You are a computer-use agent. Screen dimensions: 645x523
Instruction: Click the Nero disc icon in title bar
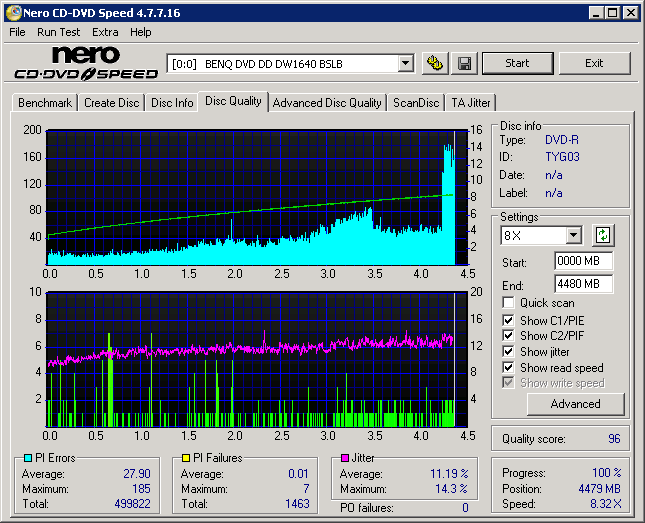(13, 13)
